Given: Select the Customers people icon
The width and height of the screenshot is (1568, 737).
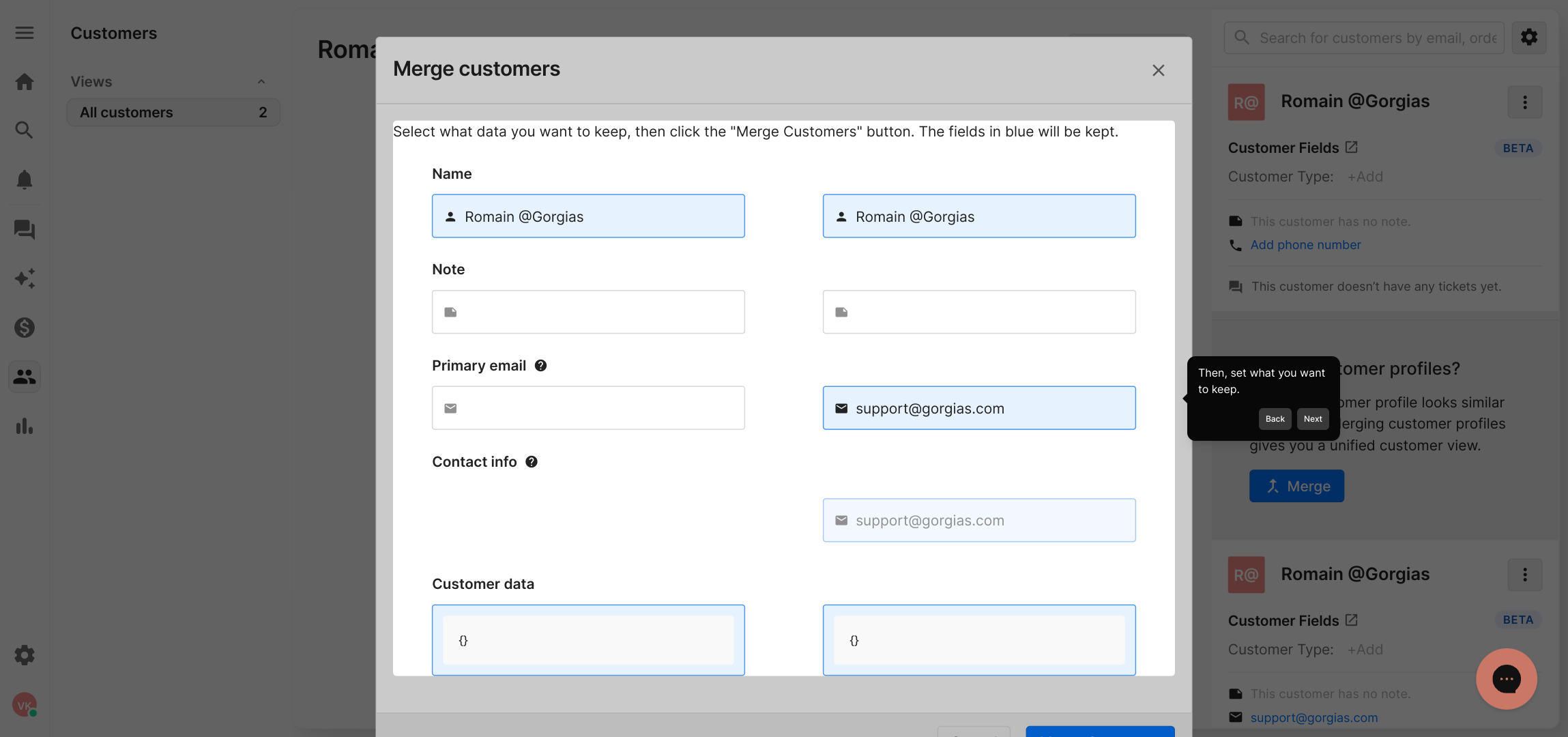Looking at the screenshot, I should click(x=25, y=377).
